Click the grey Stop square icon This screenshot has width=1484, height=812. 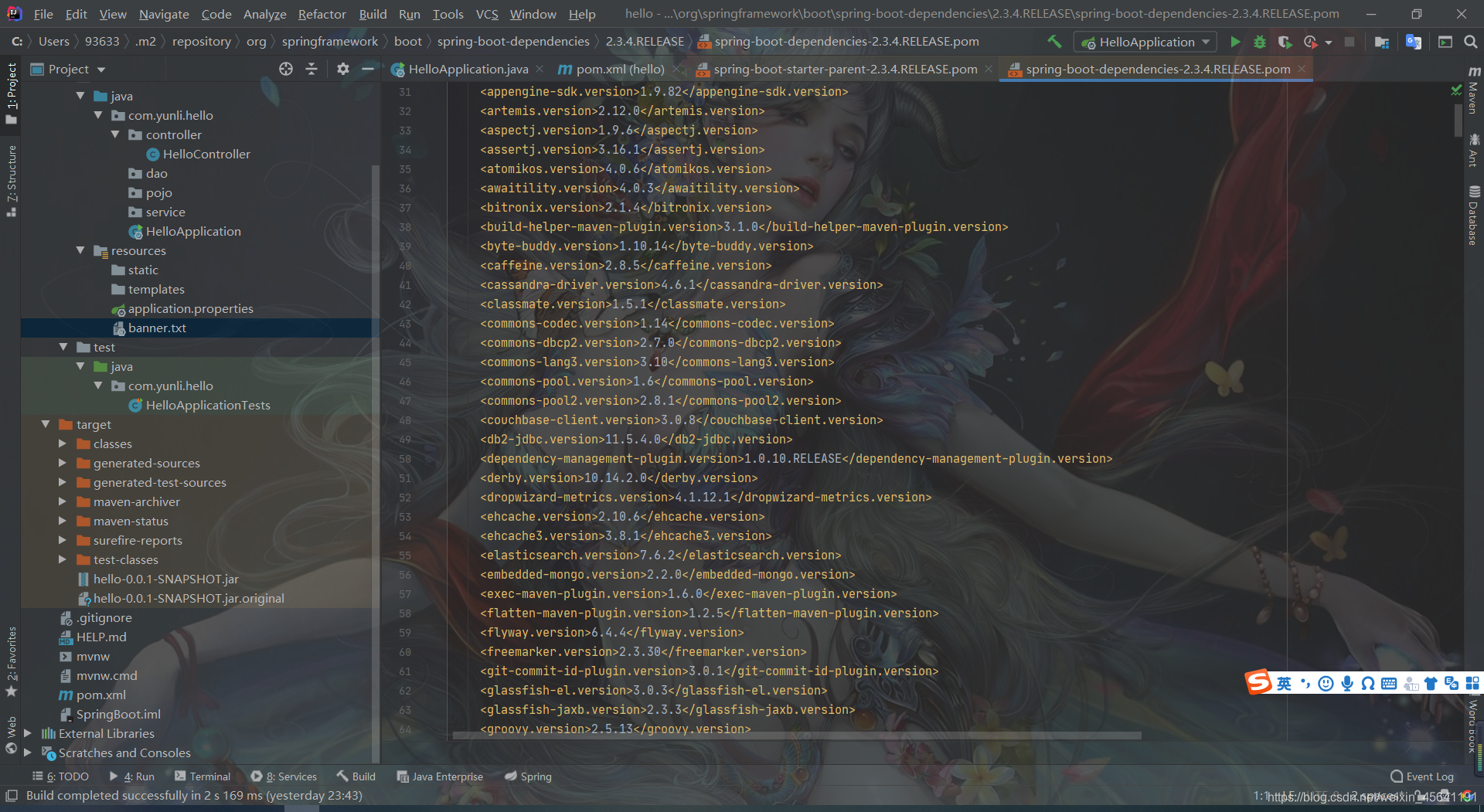(x=1350, y=42)
